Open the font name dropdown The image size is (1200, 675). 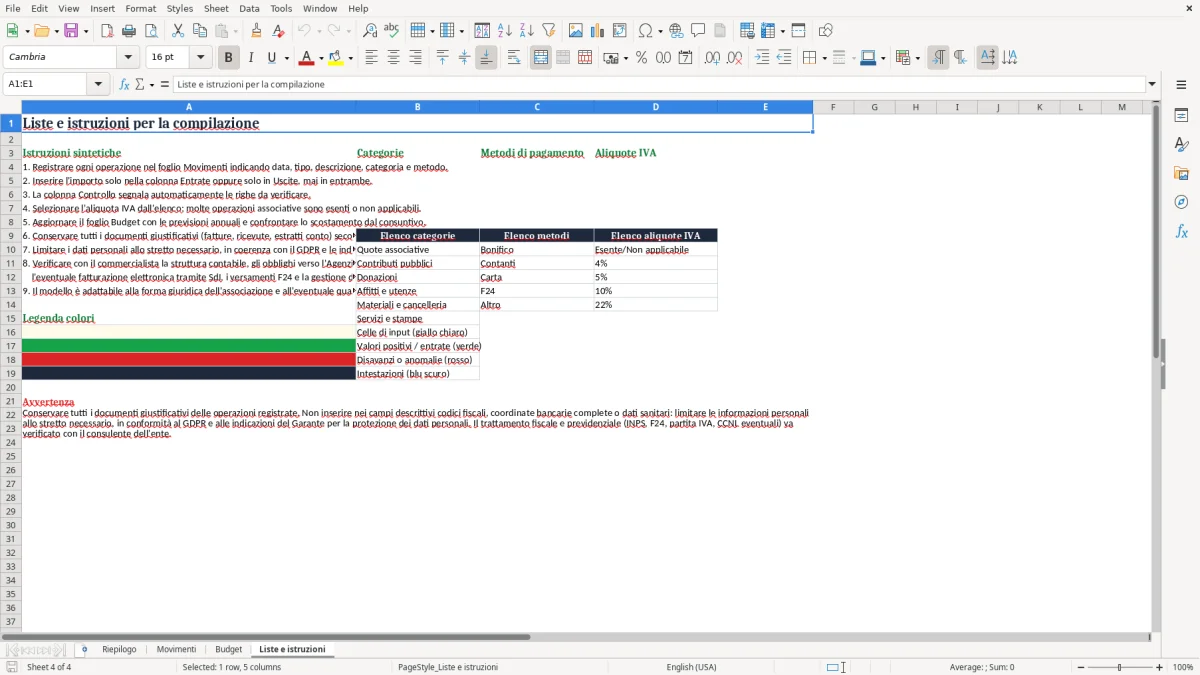pos(128,58)
